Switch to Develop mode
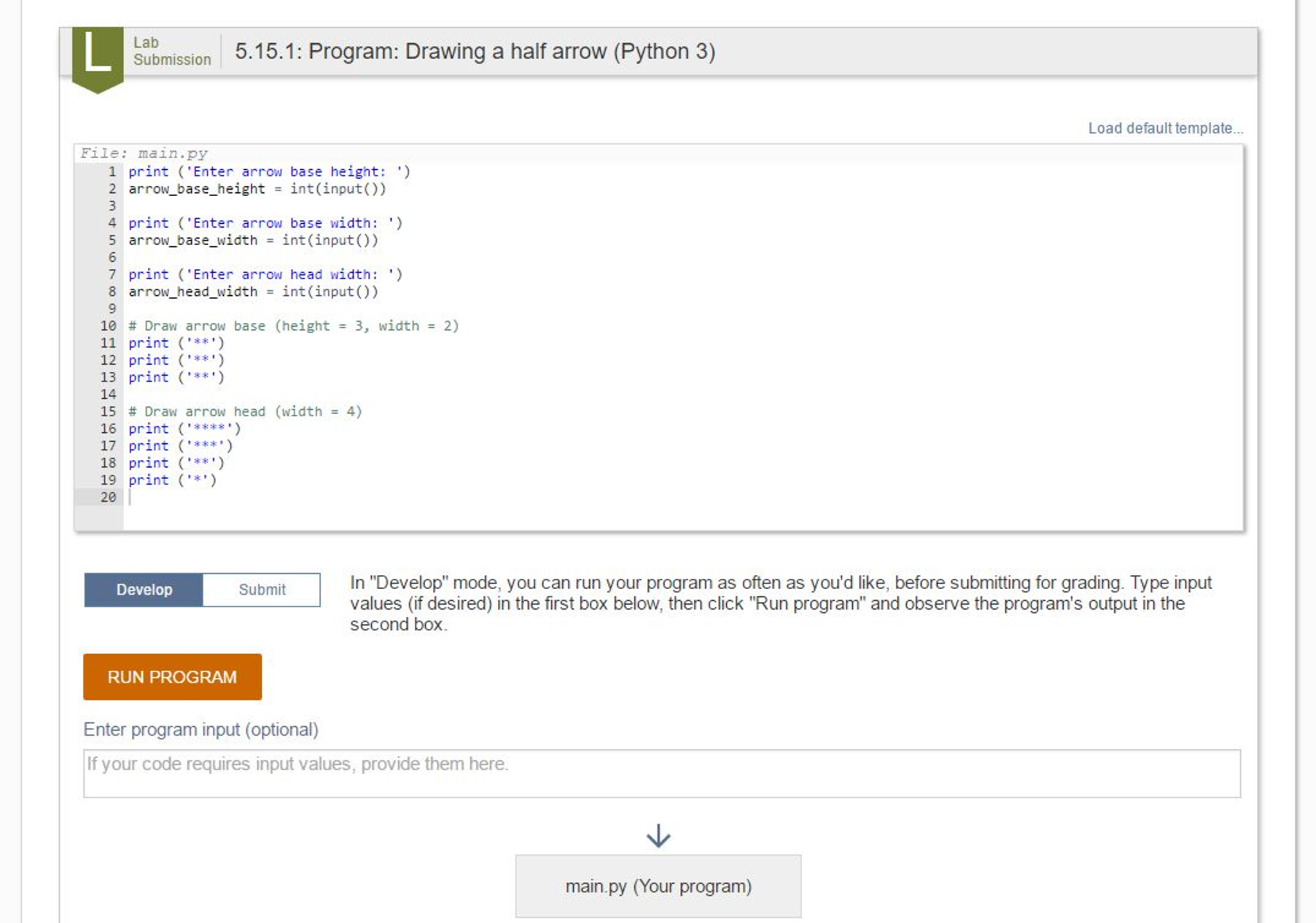 pyautogui.click(x=144, y=590)
